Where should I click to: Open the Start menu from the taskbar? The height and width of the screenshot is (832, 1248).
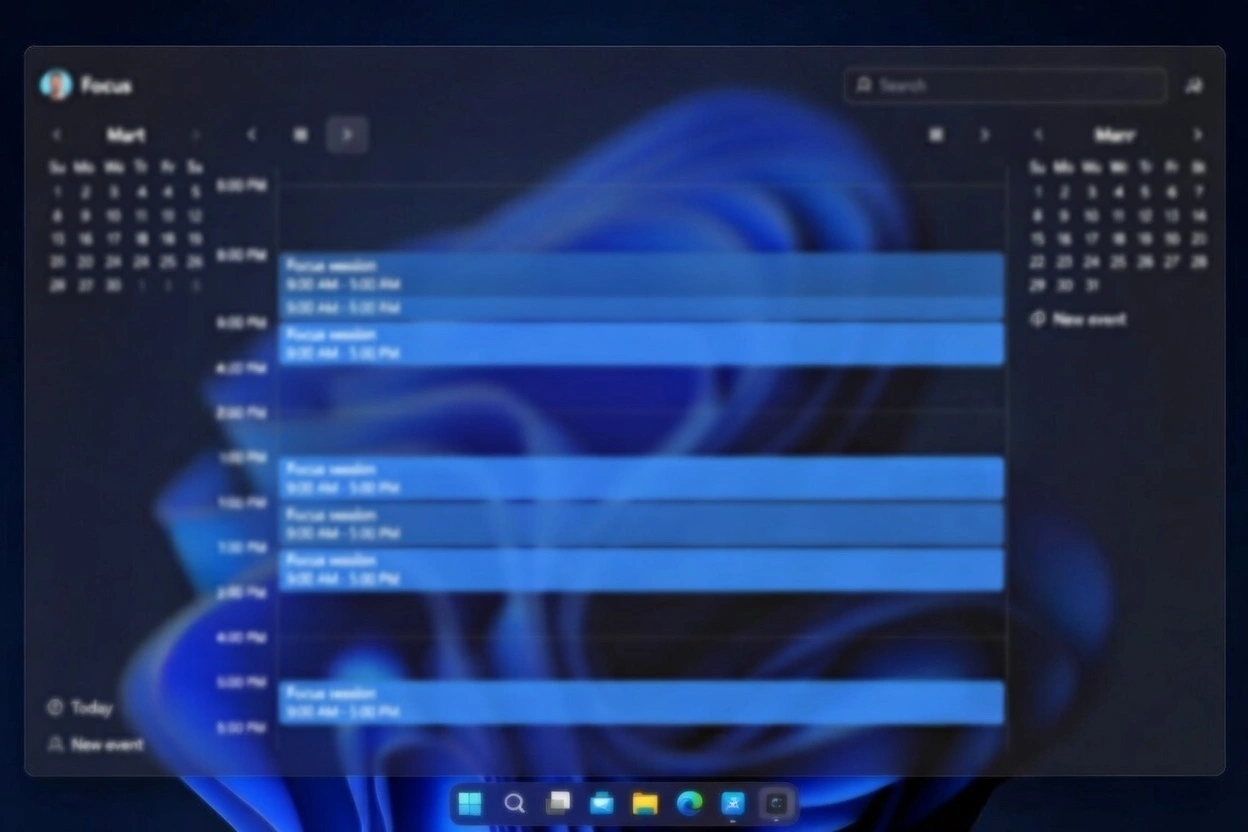[x=470, y=803]
